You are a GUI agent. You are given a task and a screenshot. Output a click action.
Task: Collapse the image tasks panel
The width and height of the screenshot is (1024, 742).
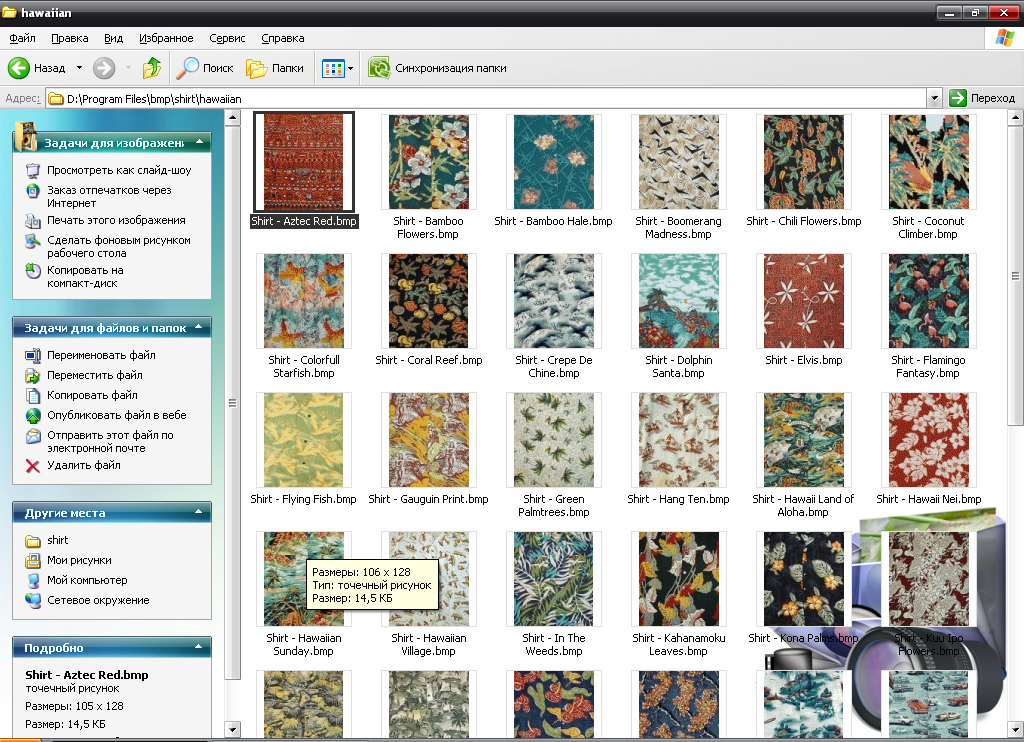pos(199,142)
